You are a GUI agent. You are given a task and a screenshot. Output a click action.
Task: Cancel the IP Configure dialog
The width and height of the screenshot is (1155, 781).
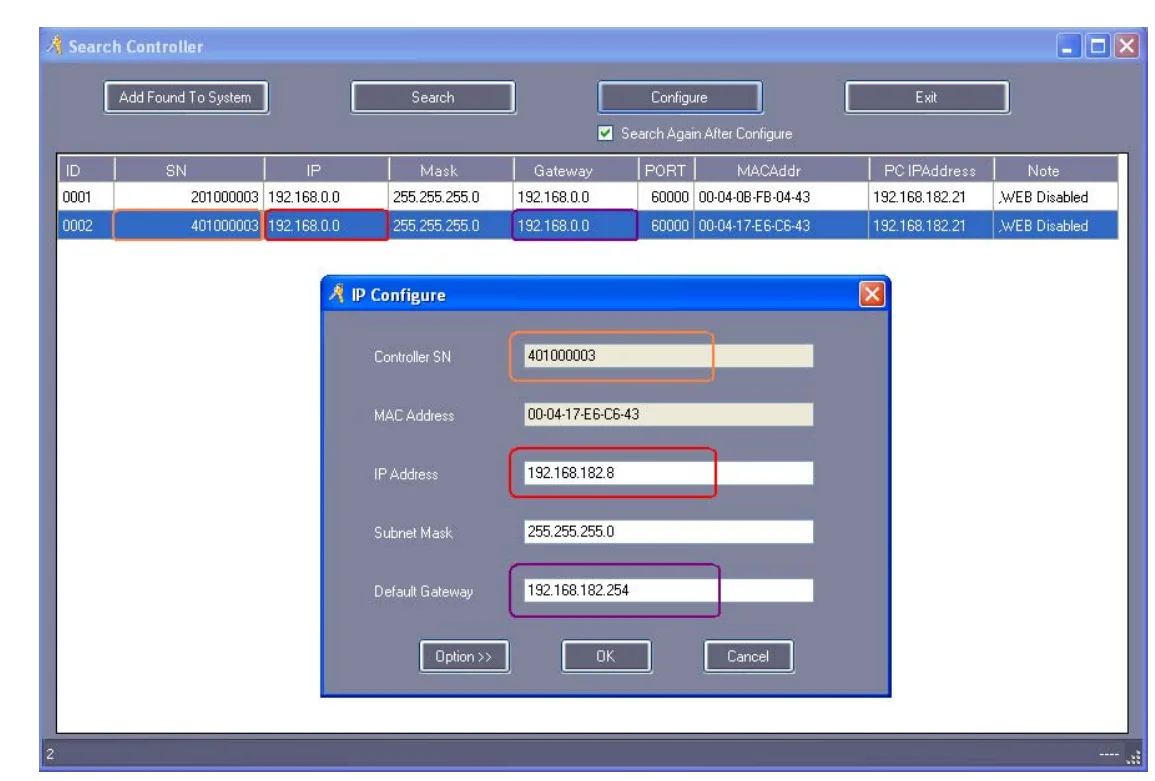(748, 656)
